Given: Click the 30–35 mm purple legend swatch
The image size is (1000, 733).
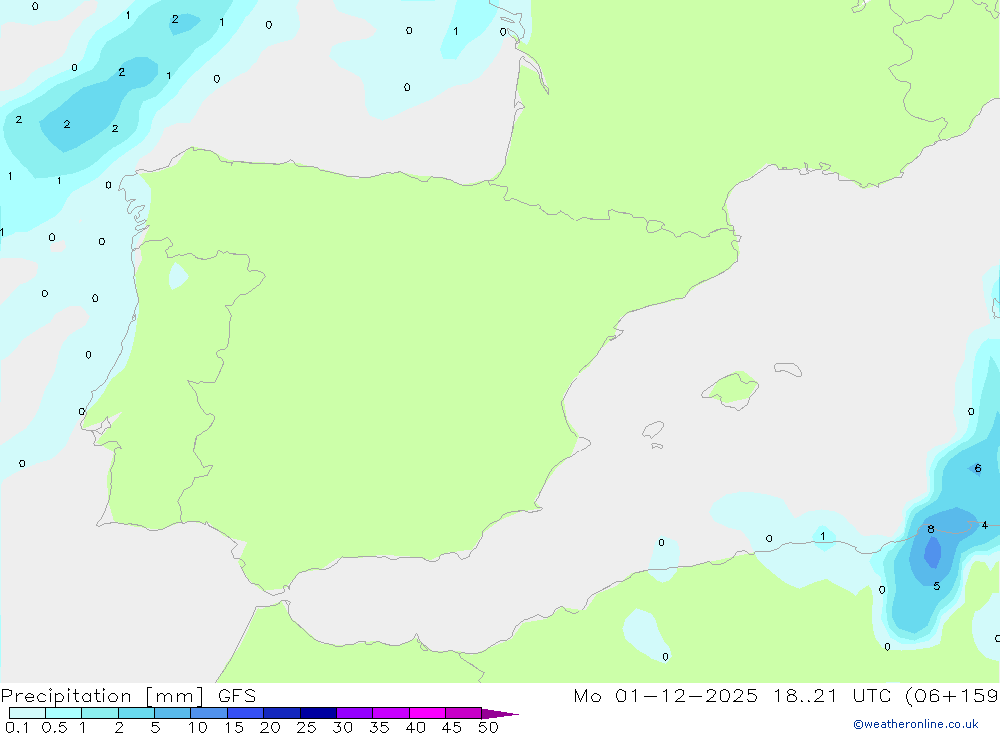Looking at the screenshot, I should point(354,713).
